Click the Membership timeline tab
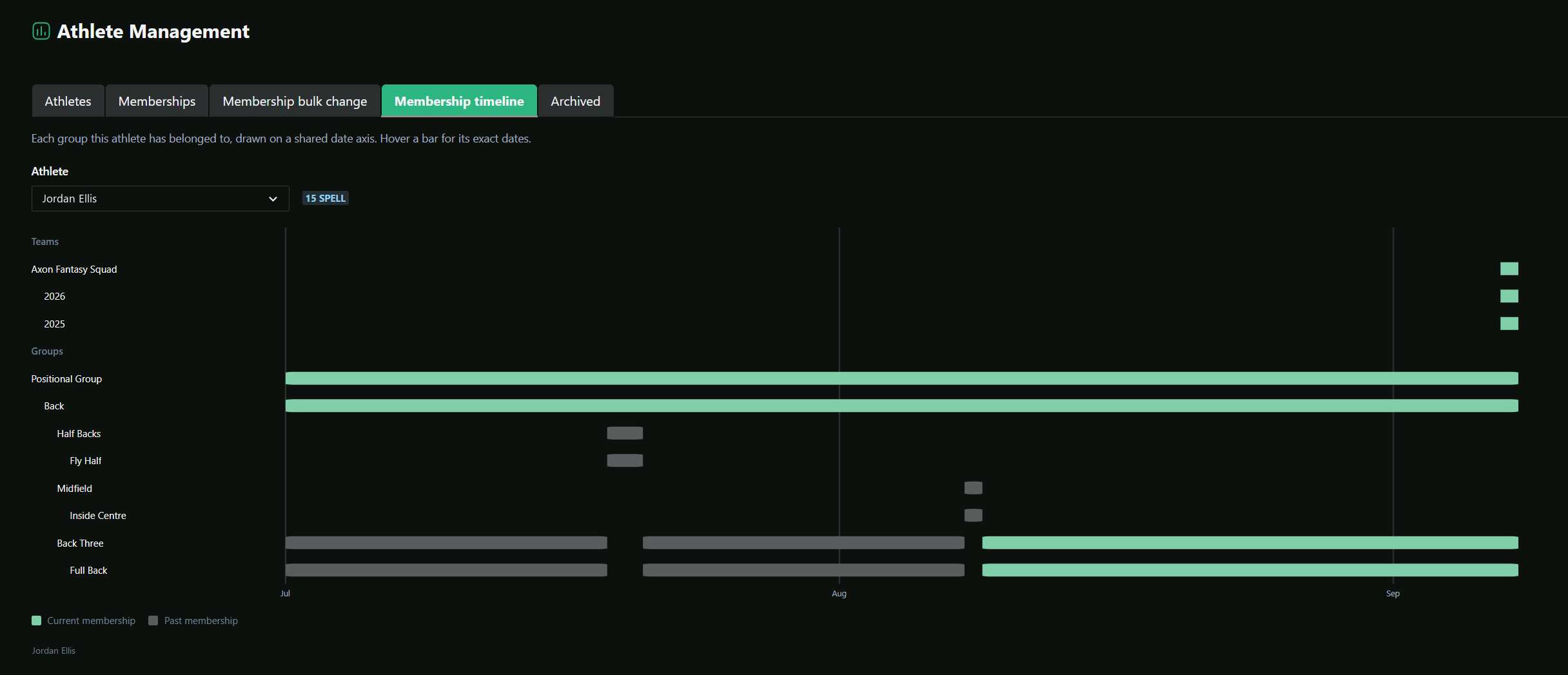Screen dimensions: 1568x675 pos(459,101)
